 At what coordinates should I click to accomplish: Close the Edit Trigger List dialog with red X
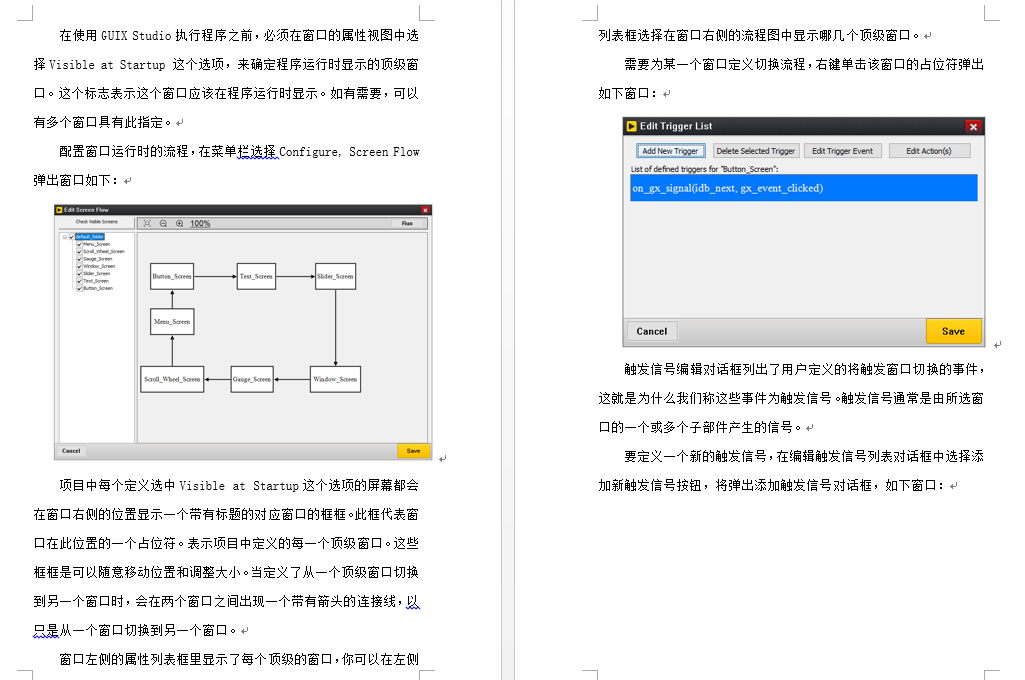tap(973, 126)
